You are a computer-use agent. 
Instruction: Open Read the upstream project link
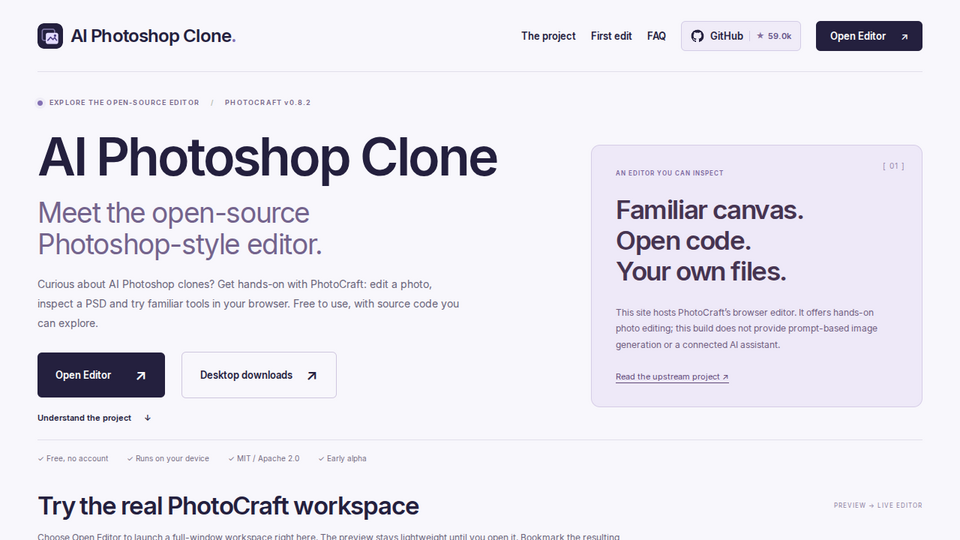[672, 377]
